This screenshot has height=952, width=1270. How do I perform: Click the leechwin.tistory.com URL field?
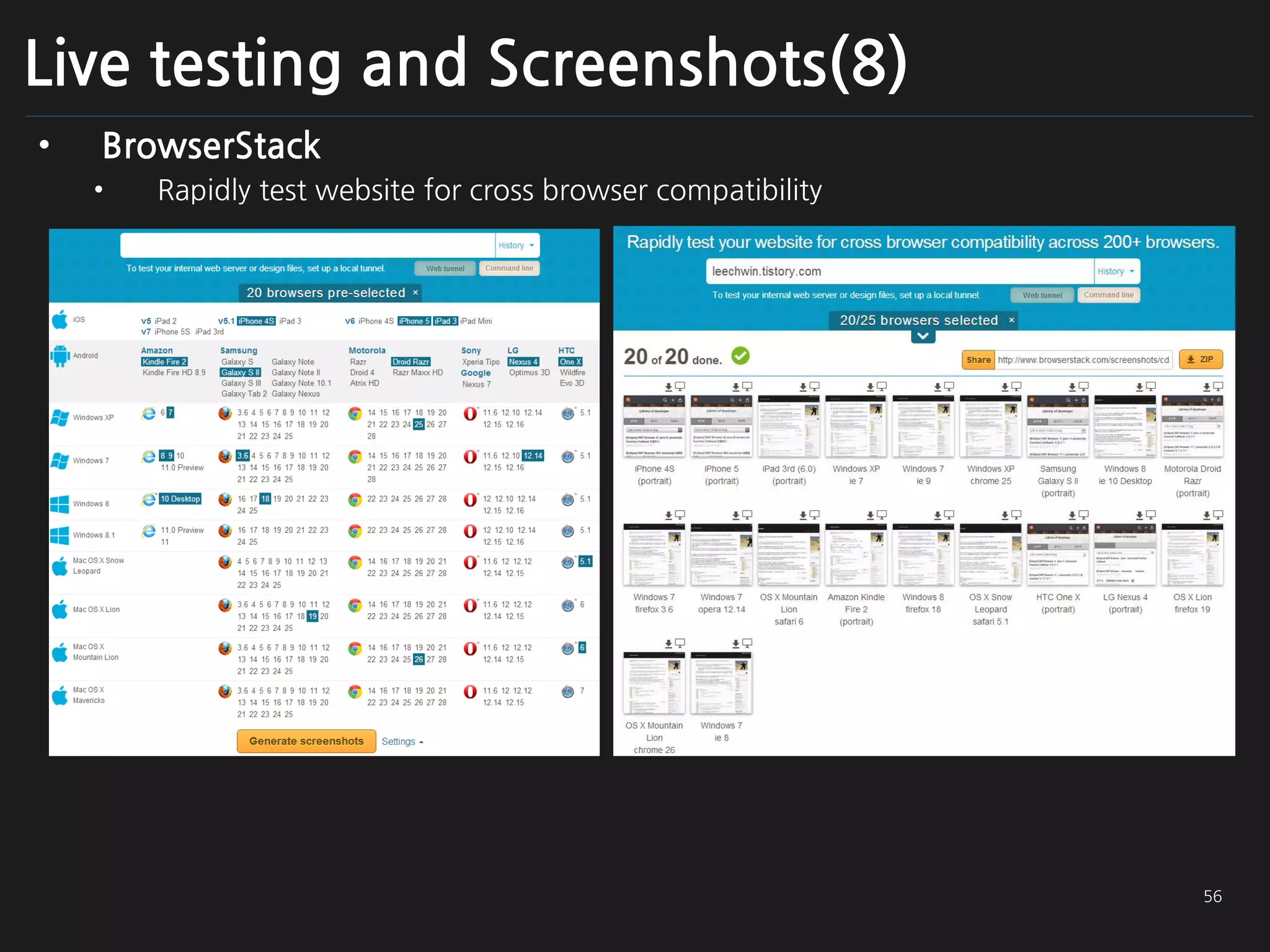pyautogui.click(x=900, y=271)
